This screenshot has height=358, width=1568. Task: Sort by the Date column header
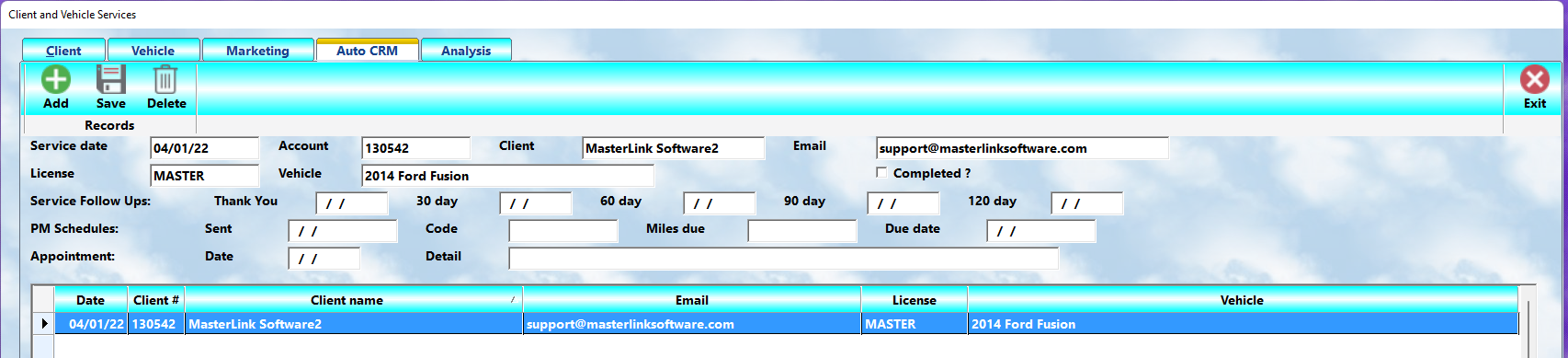[x=90, y=300]
